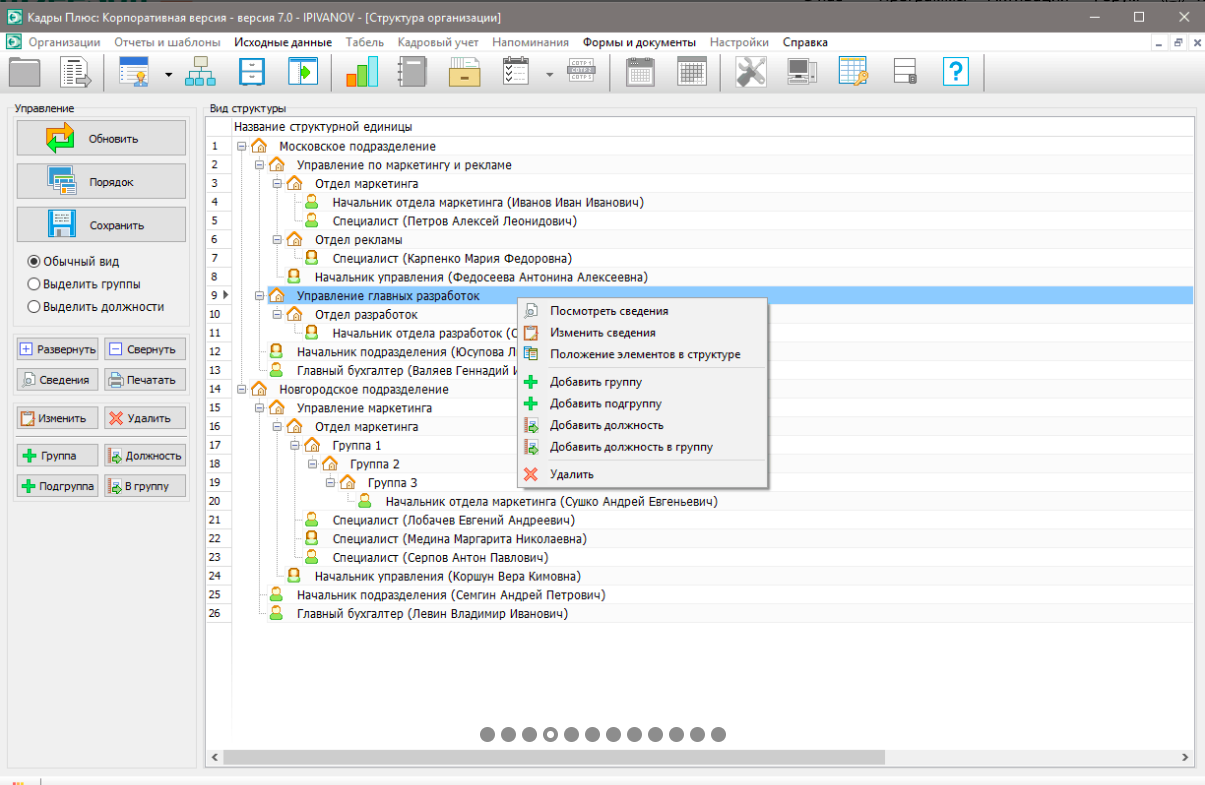Click the server database toolbar icon
Screen dimensions: 1205x785
[x=905, y=73]
